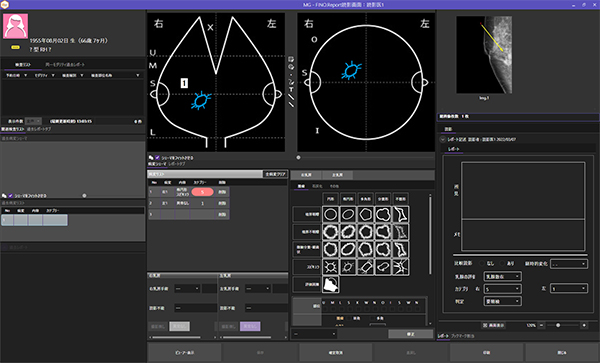
Task: Open the display count dropdown in left panel
Action: (33, 121)
